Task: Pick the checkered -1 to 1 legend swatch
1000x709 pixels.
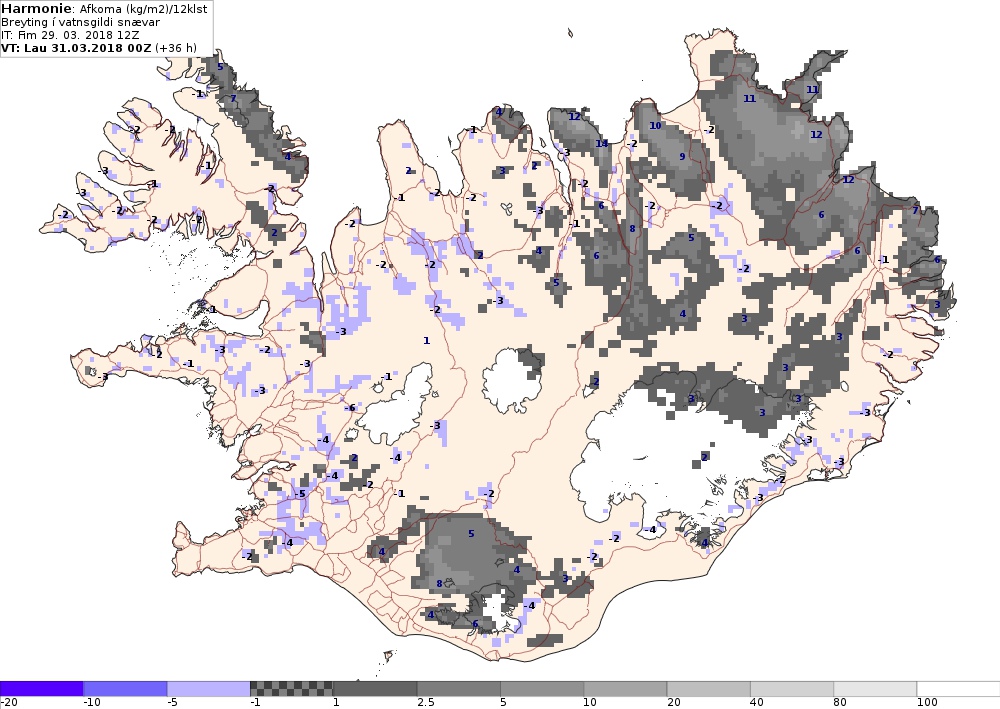Action: tap(291, 689)
